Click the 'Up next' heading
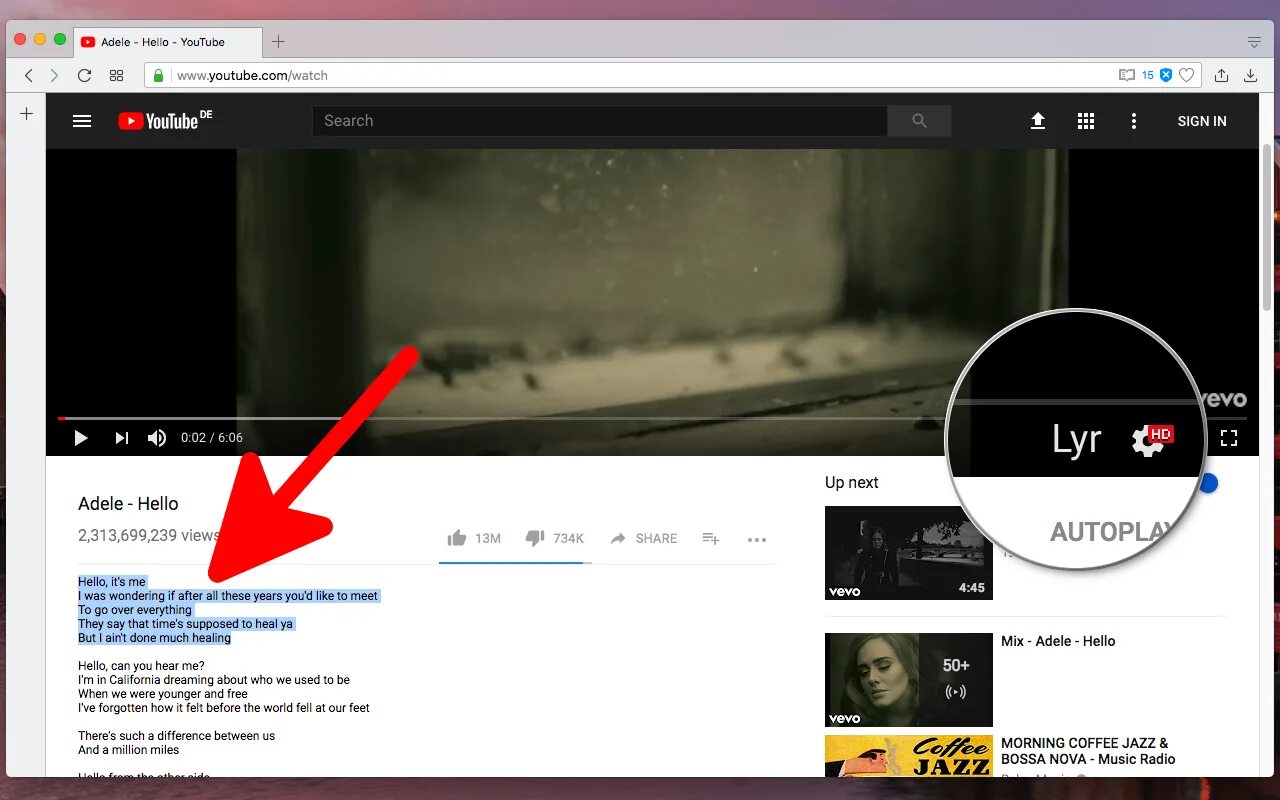The width and height of the screenshot is (1280, 800). tap(852, 483)
